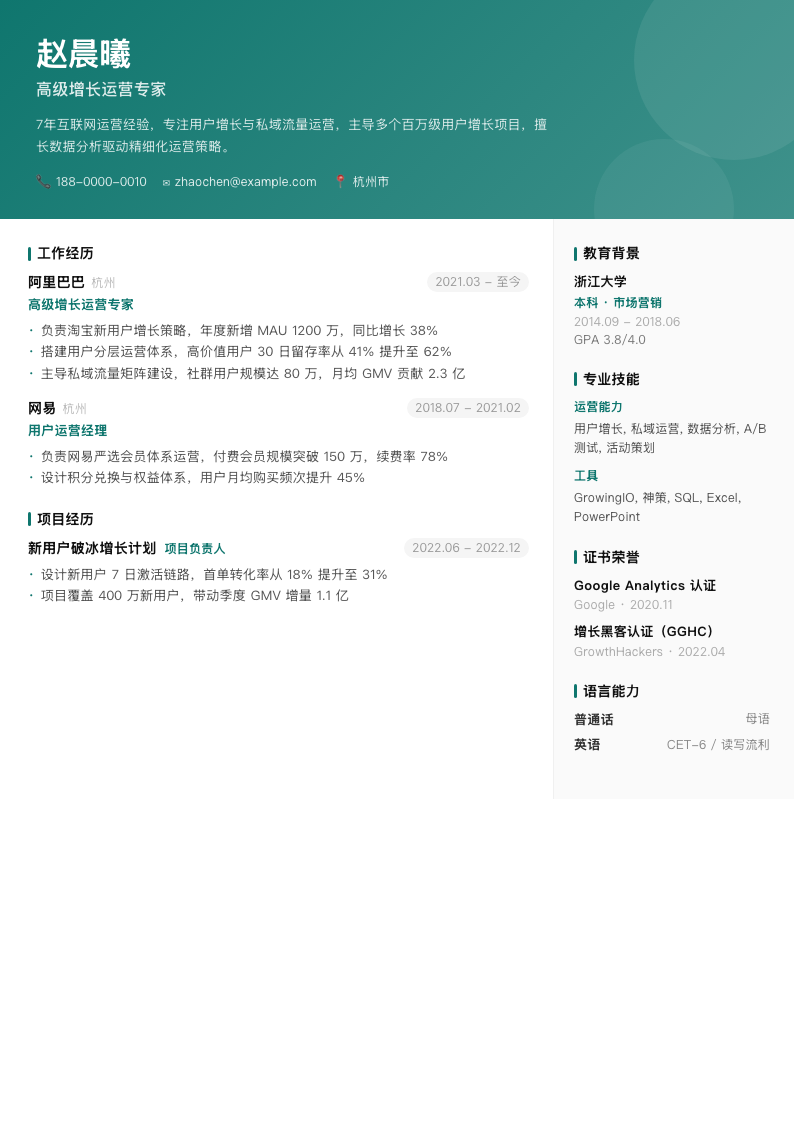Select the 项目经历 section heading
794x1123 pixels.
(65, 520)
